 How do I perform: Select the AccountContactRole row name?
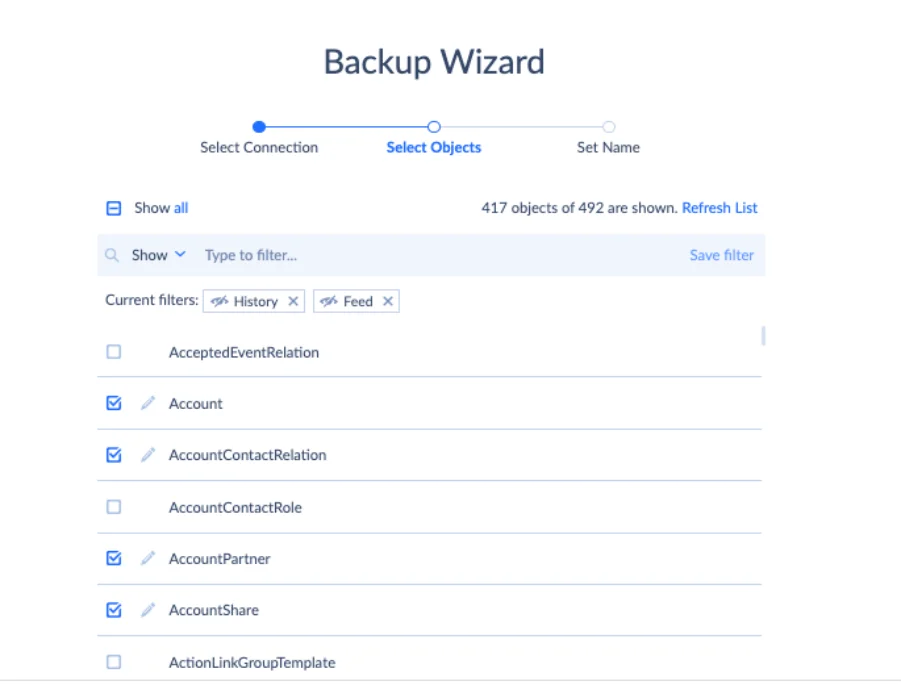[235, 508]
